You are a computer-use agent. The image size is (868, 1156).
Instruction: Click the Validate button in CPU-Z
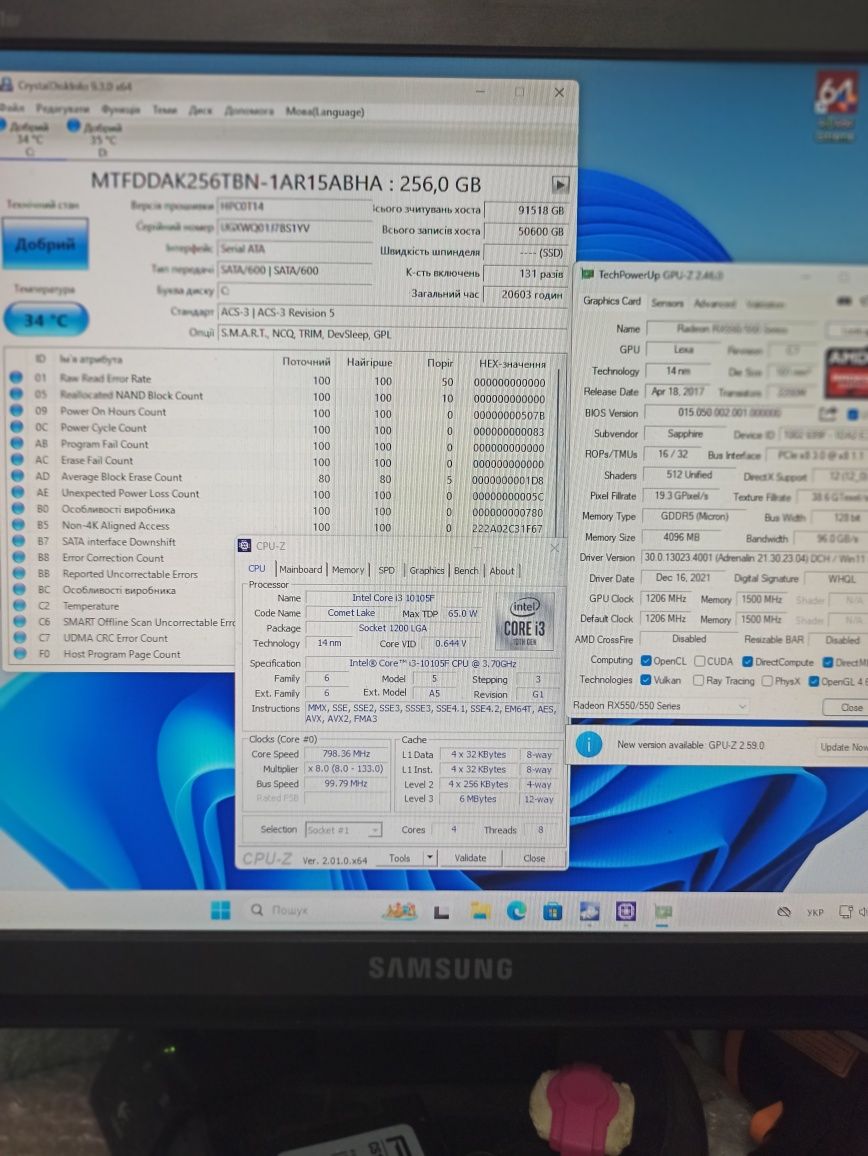[x=471, y=857]
